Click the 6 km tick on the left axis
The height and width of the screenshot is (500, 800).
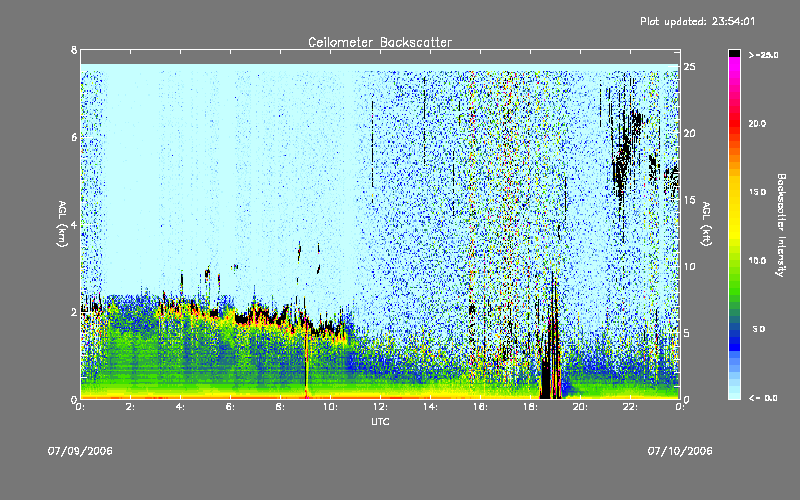click(74, 137)
